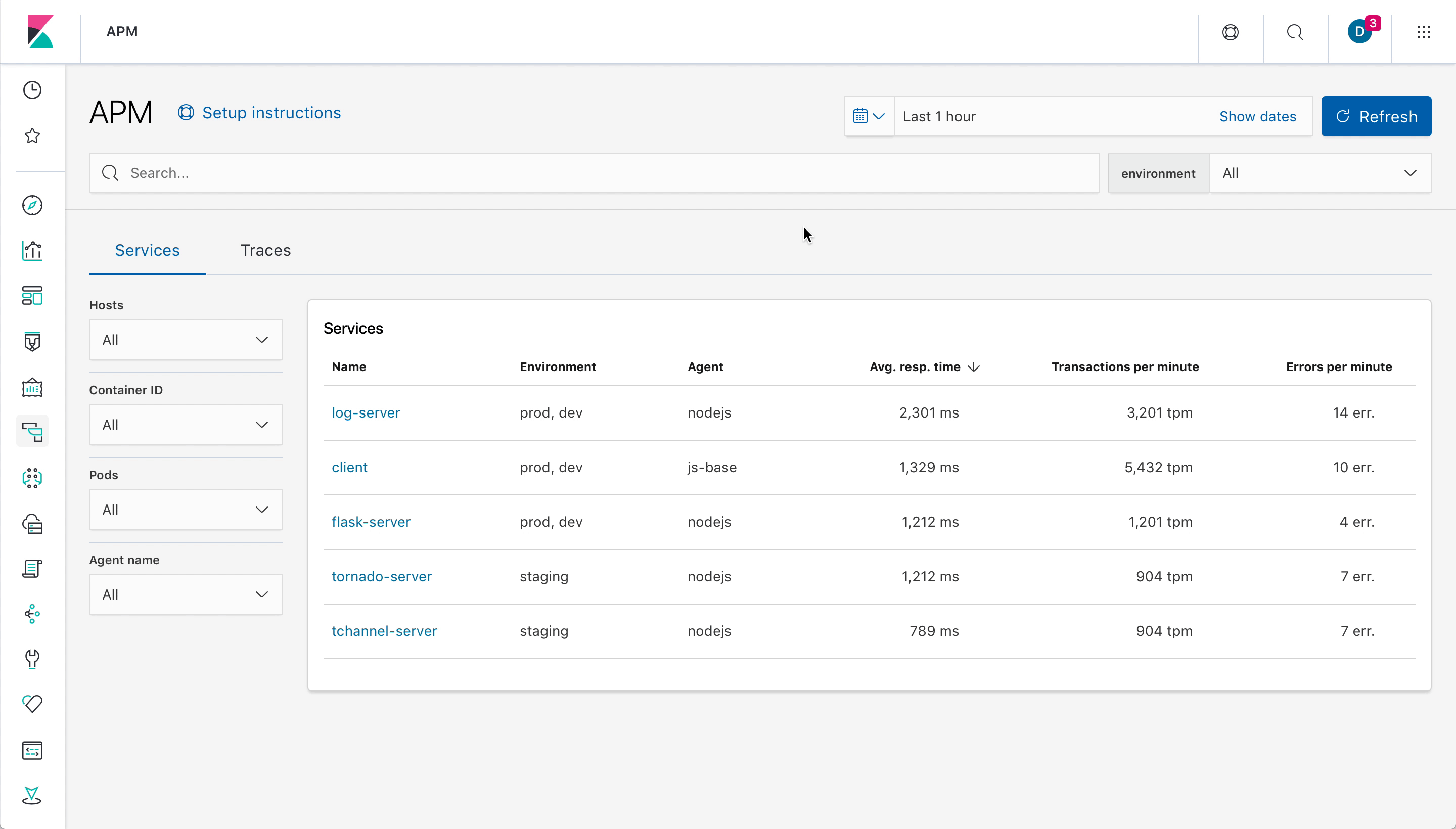
Task: Open the Uptime heart icon in sidebar
Action: point(32,704)
